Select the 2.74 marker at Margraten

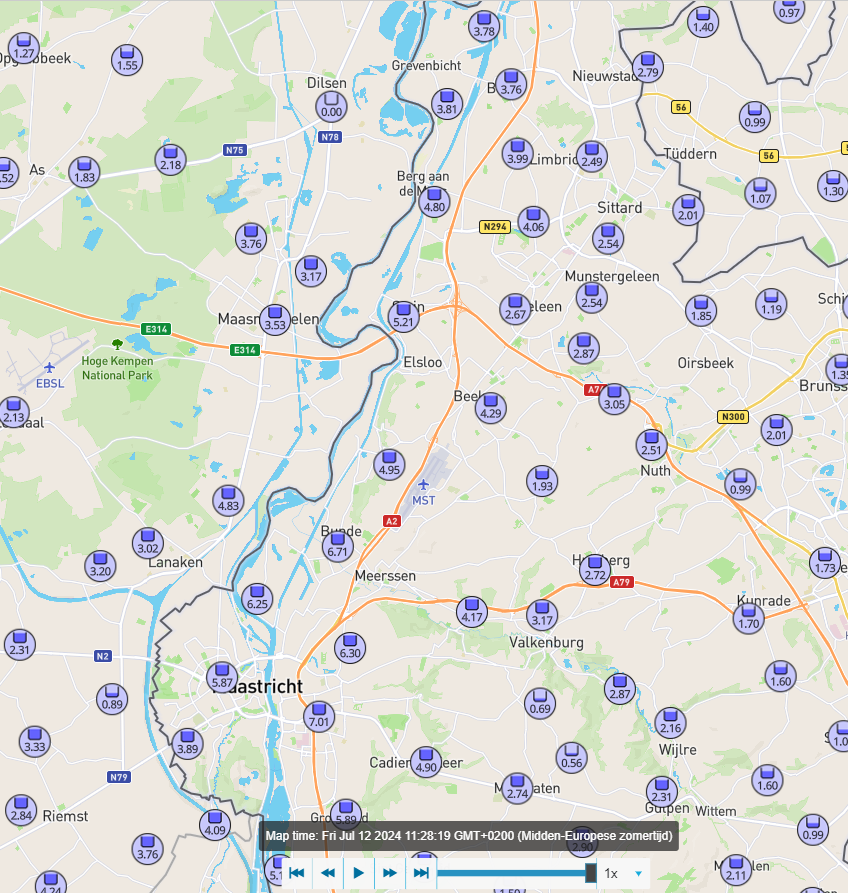click(x=517, y=789)
